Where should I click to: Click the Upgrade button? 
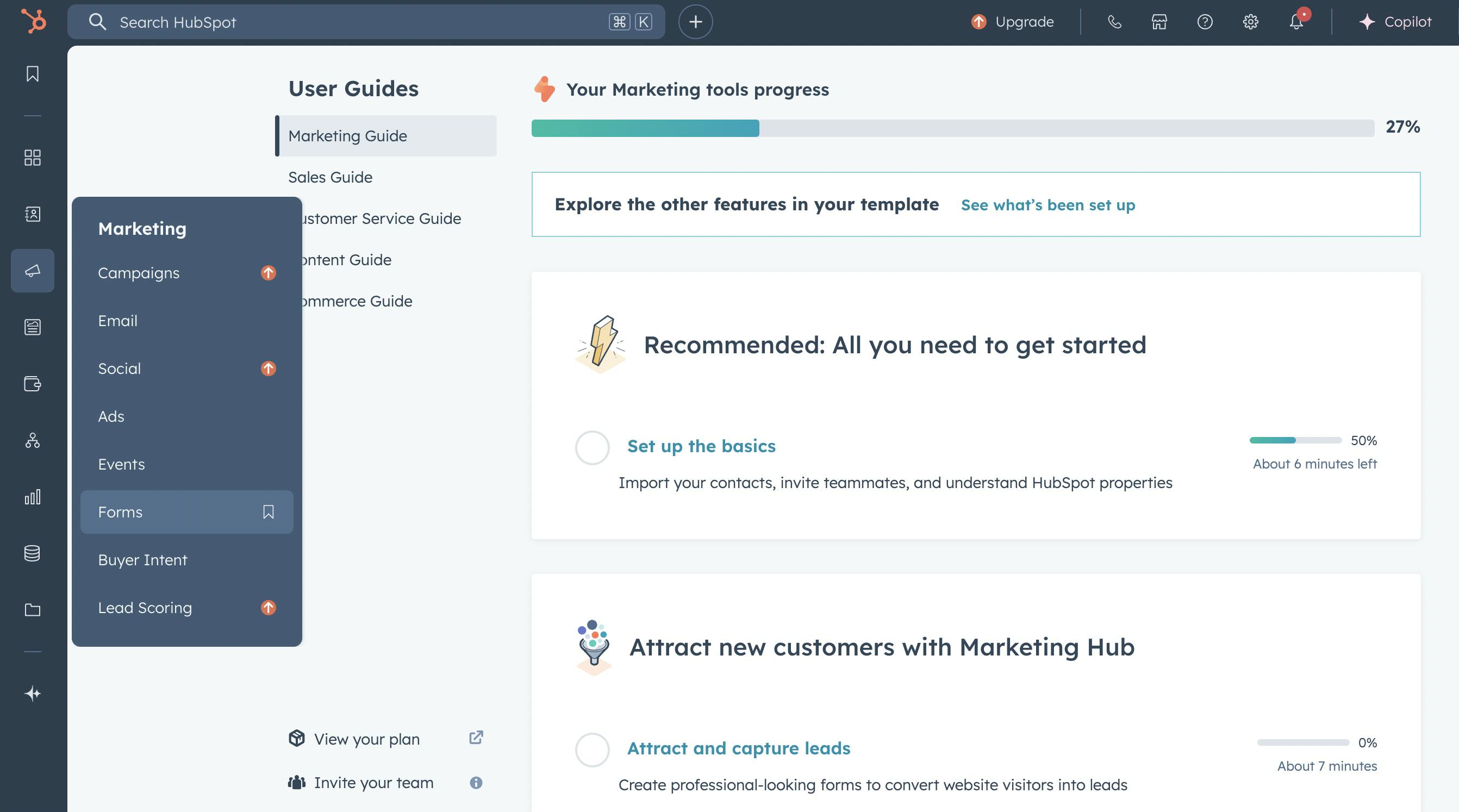(1013, 22)
